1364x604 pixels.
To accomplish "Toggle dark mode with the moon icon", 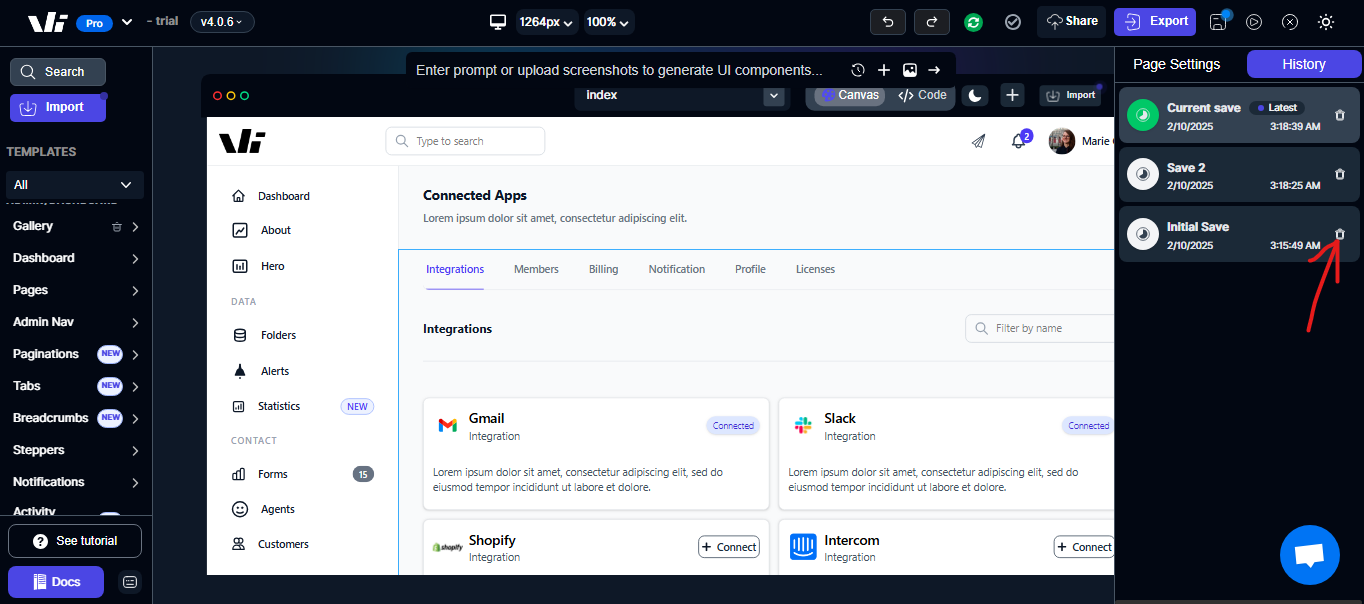I will coord(976,95).
